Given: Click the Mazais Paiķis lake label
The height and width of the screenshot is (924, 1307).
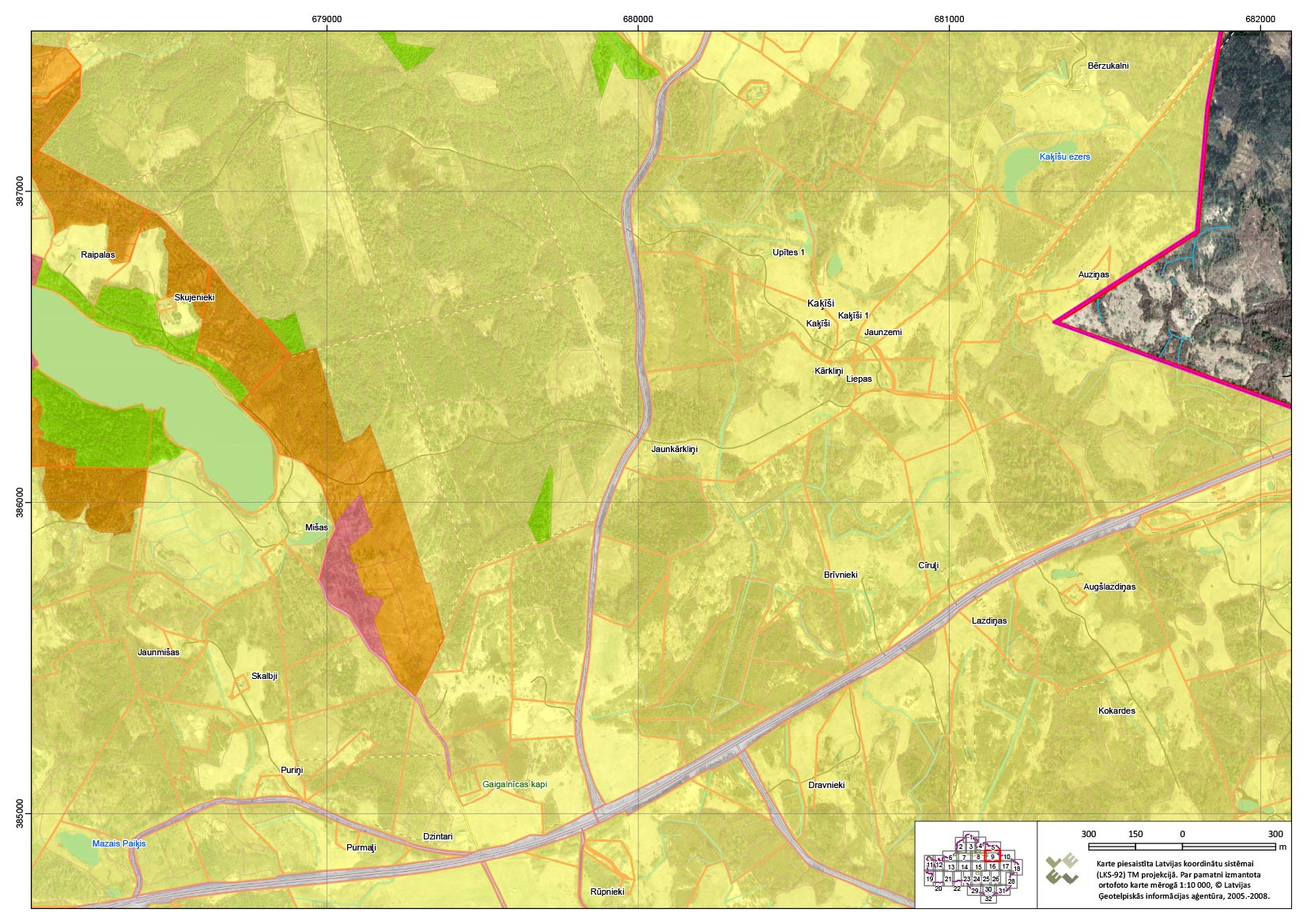Looking at the screenshot, I should click(x=119, y=843).
